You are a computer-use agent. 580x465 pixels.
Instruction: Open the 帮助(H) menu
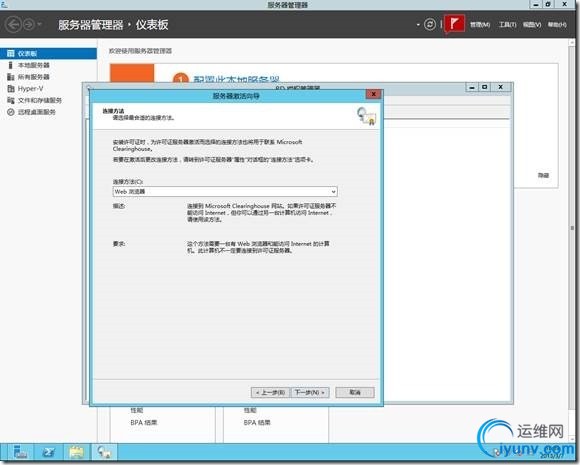click(x=557, y=25)
